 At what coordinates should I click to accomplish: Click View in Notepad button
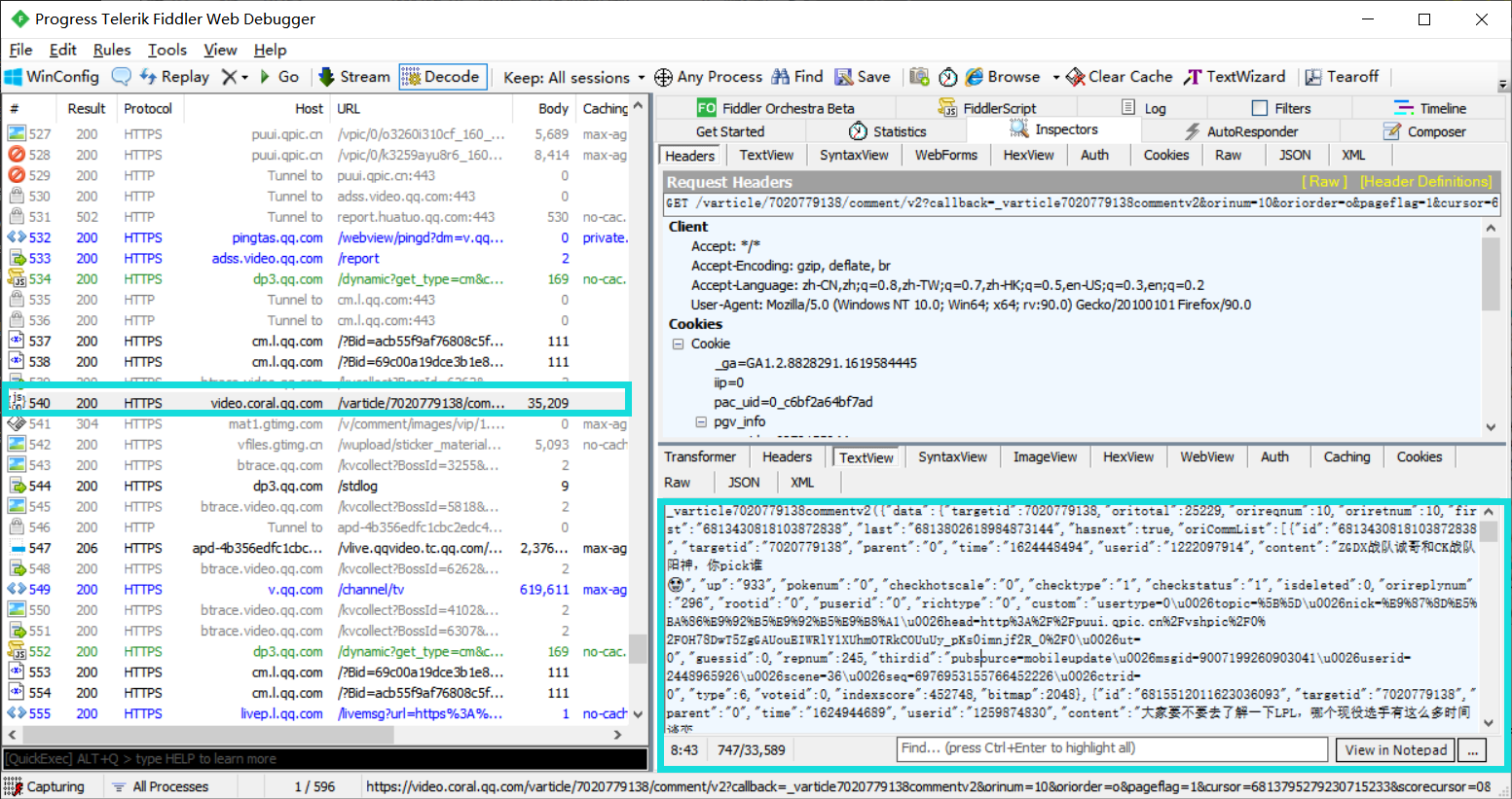click(1395, 749)
